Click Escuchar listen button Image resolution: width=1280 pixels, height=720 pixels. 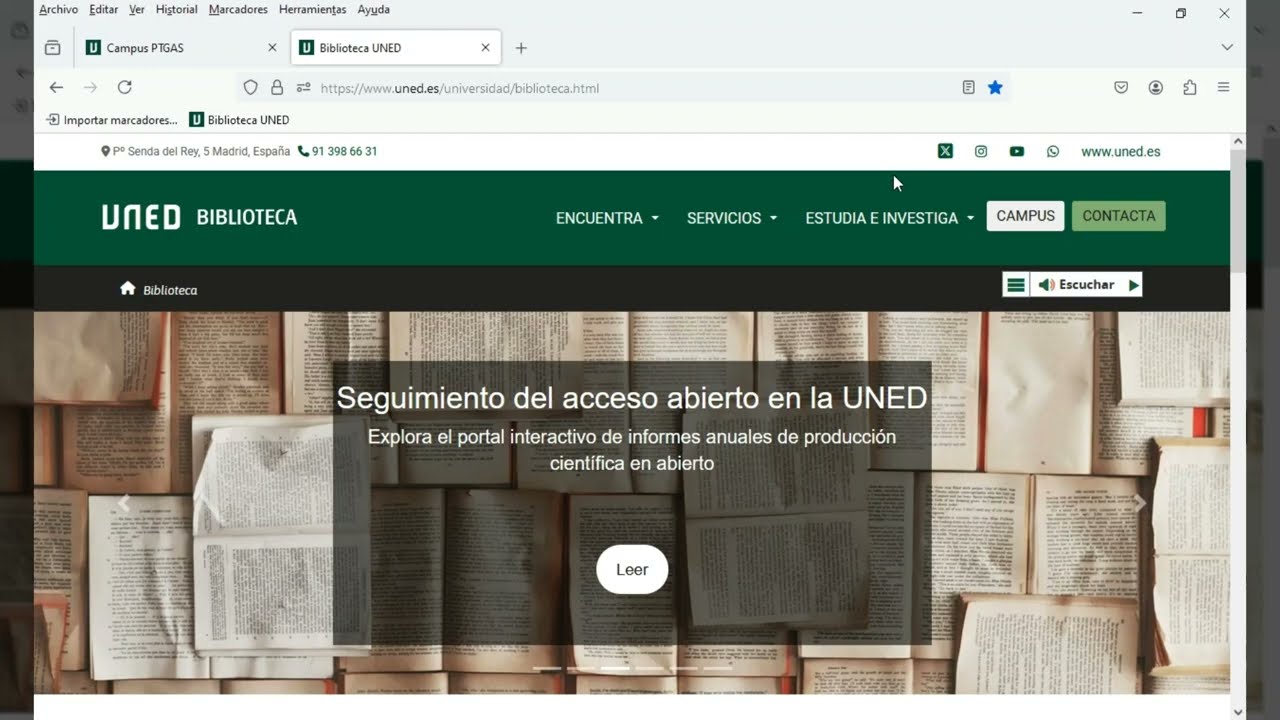pyautogui.click(x=1077, y=285)
